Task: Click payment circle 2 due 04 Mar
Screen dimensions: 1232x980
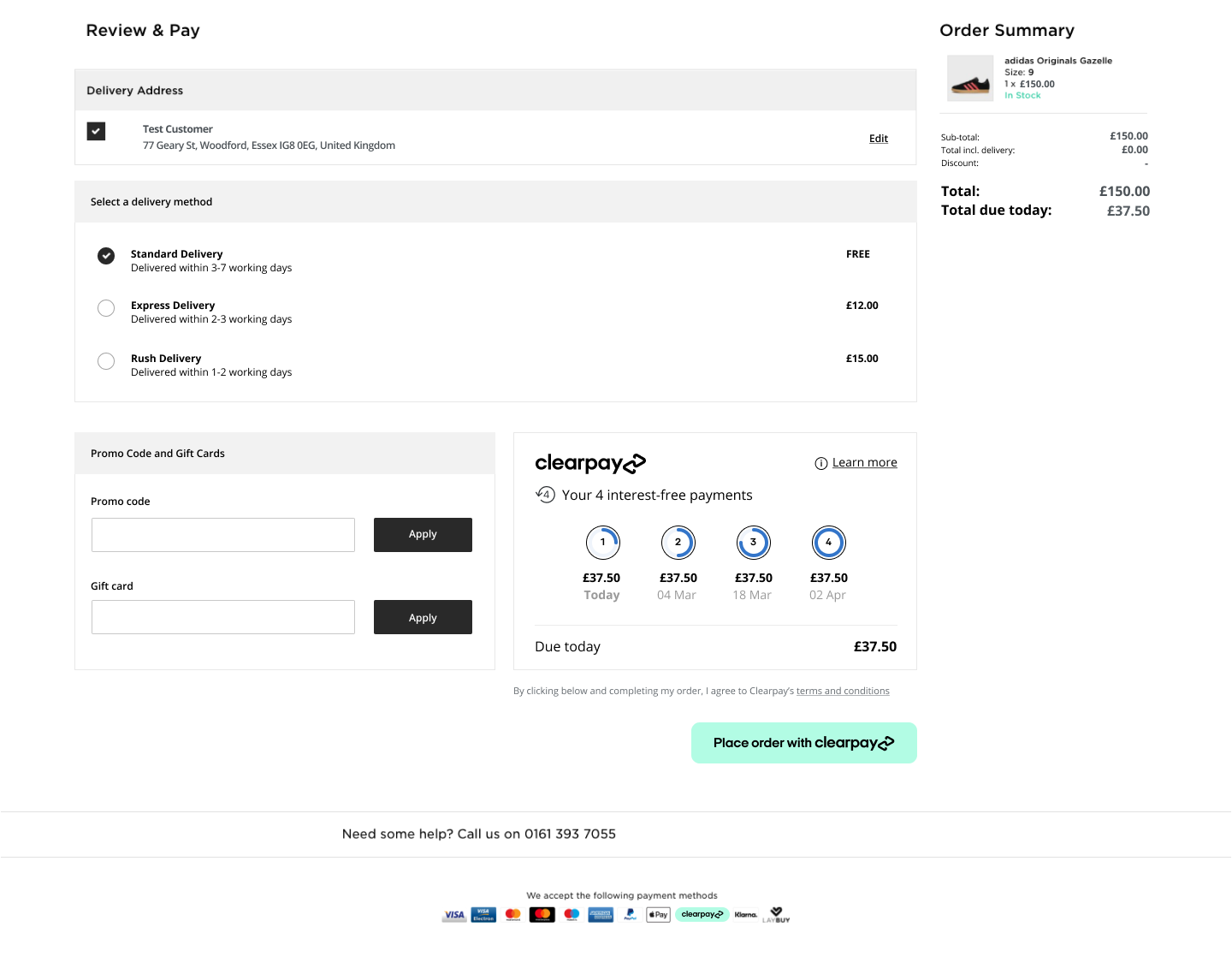Action: click(678, 543)
